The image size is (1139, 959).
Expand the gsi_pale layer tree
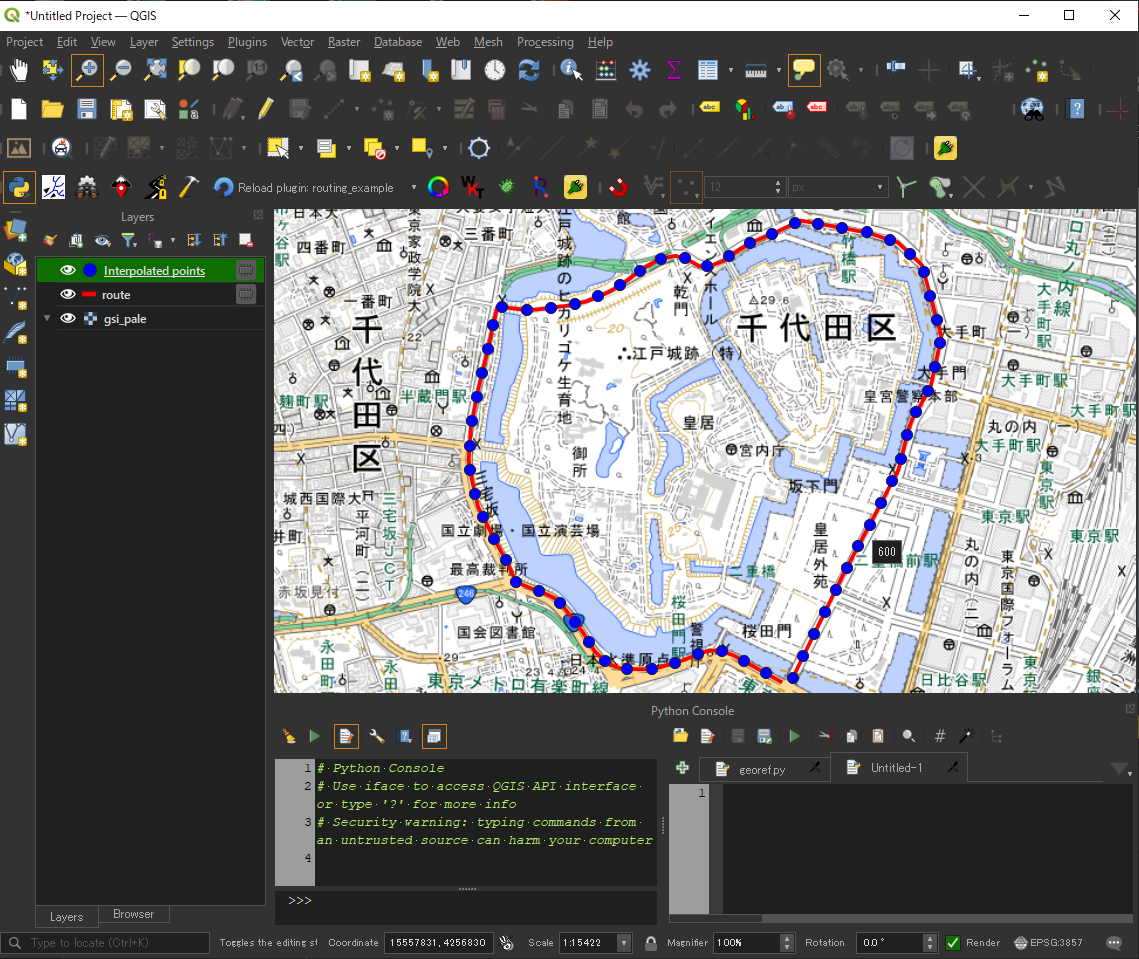[46, 318]
